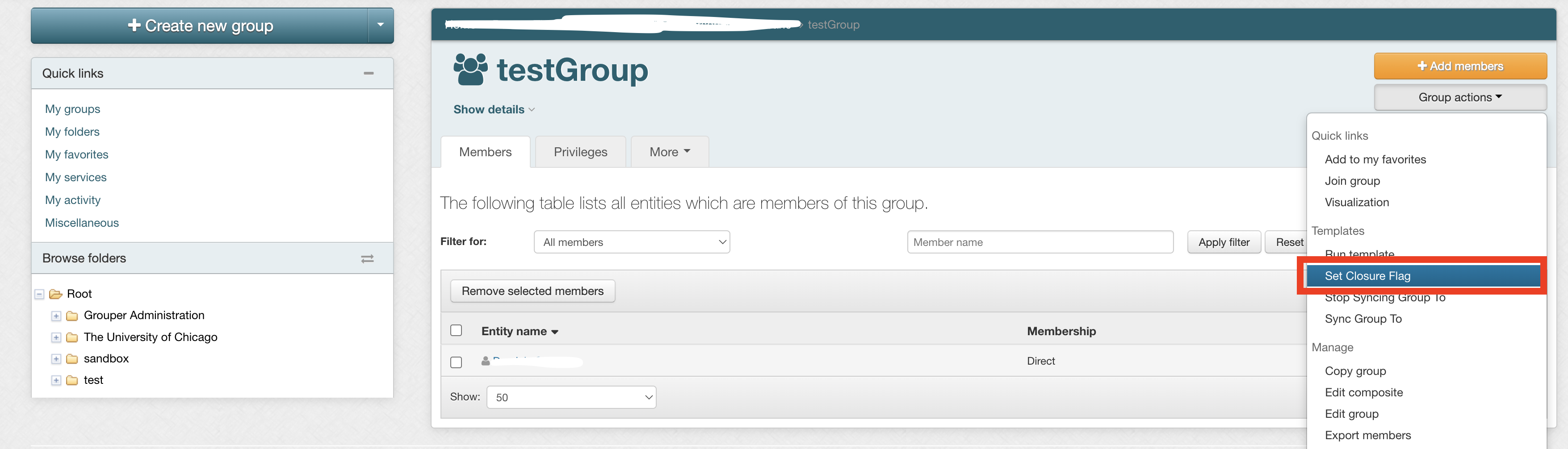This screenshot has width=1568, height=449.
Task: Toggle the select-all members checkbox in header
Action: coord(456,330)
